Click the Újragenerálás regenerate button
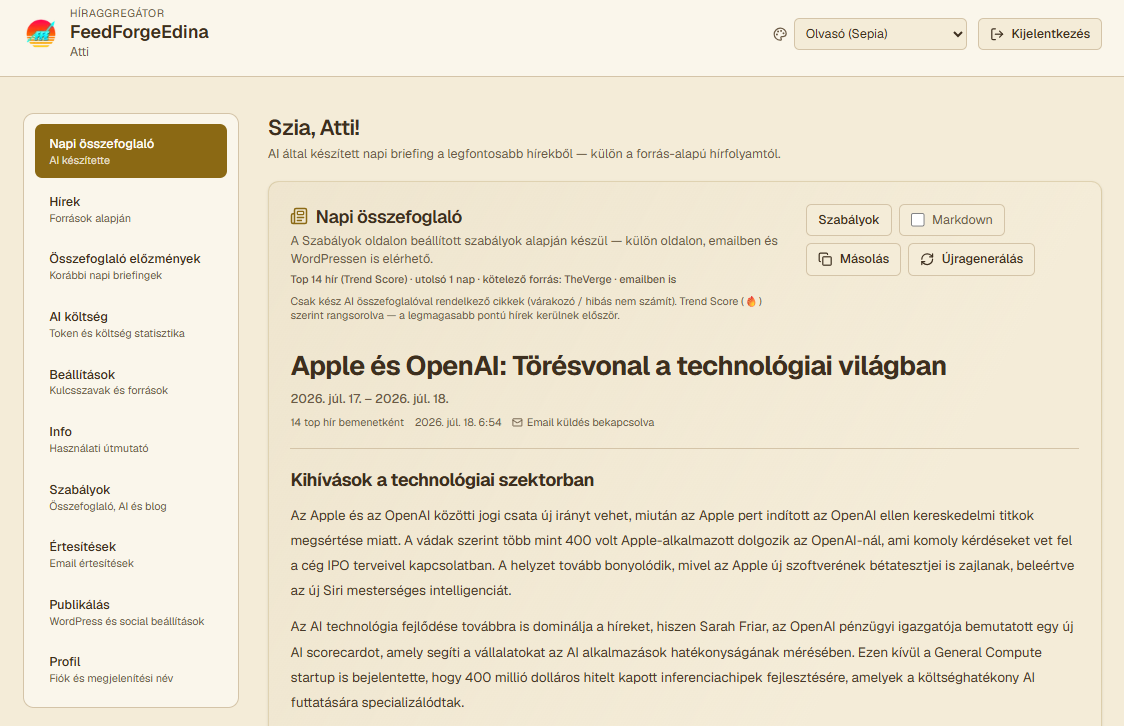 [971, 259]
